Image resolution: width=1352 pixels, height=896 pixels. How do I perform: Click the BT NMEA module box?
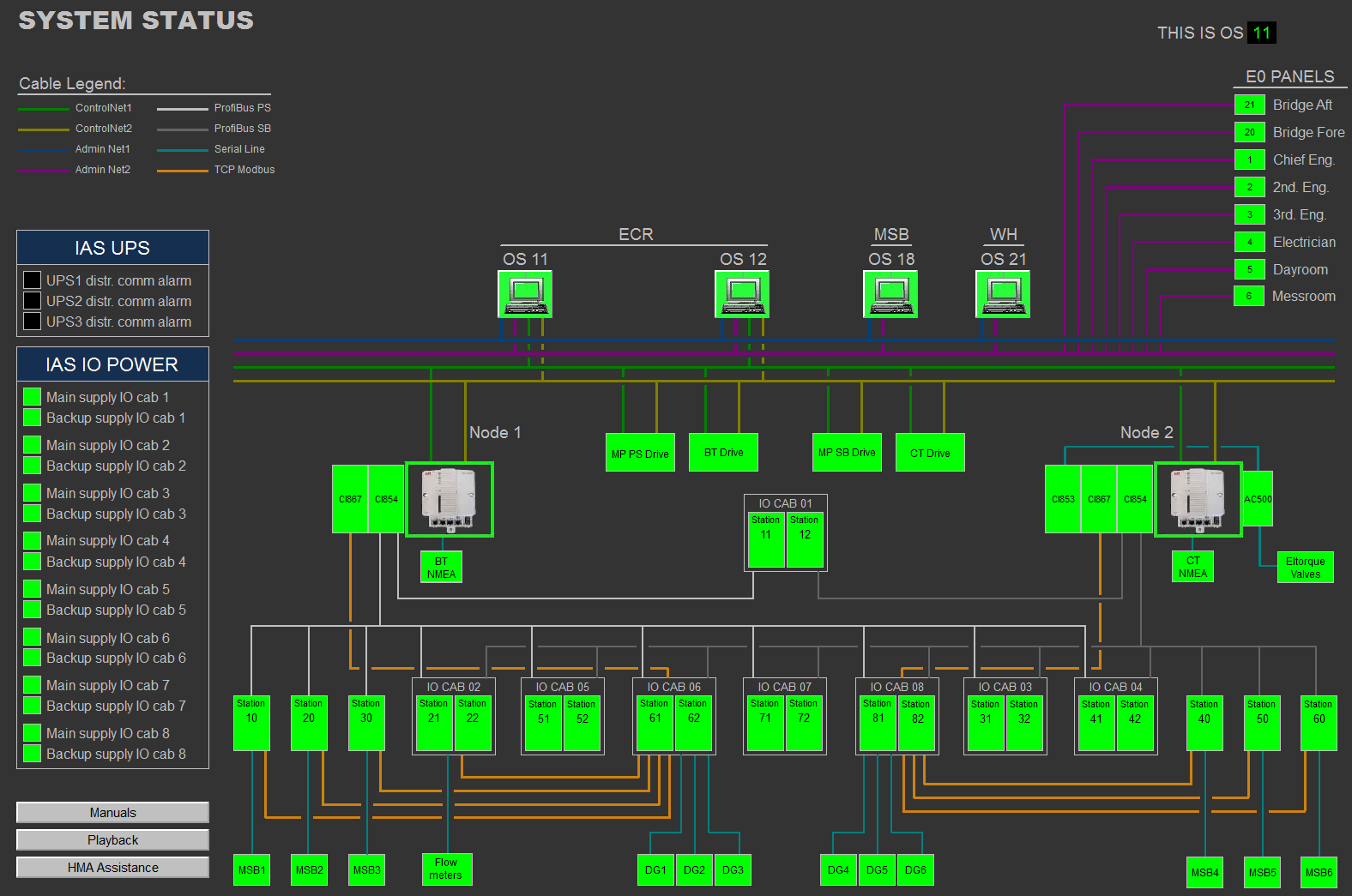point(441,568)
